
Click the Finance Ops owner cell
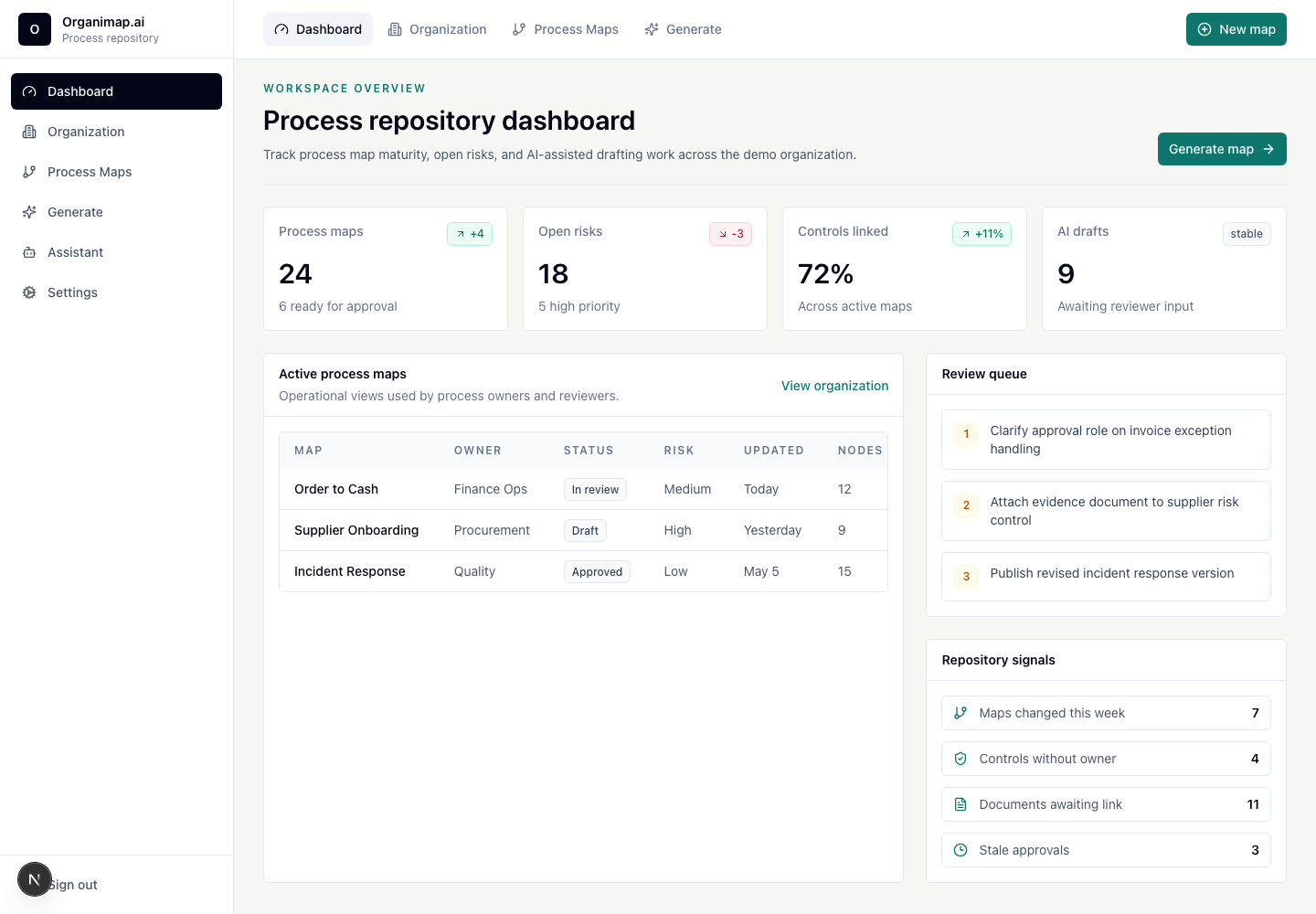(491, 489)
